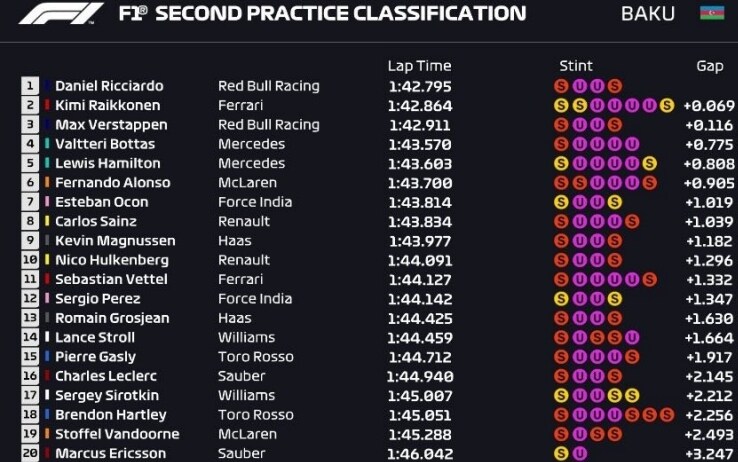Viewport: 738px width, 462px height.
Task: Click Raikkonen's last yellow S stint icon
Action: pos(666,105)
